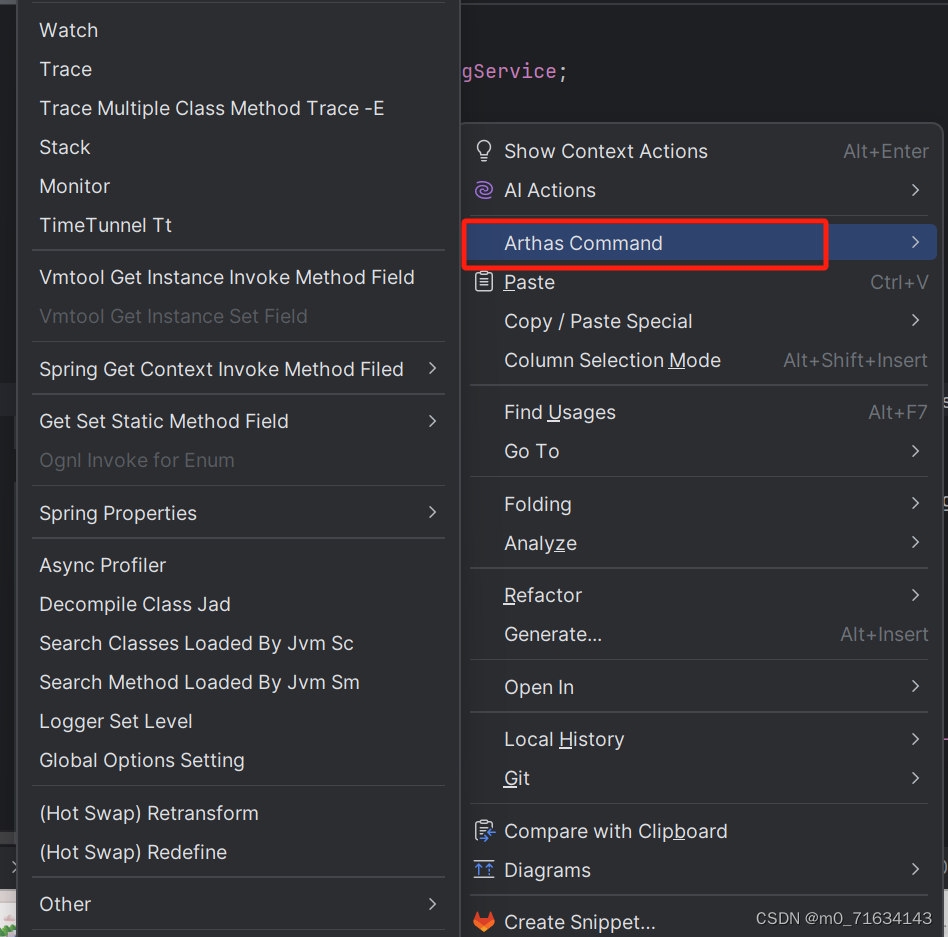Open the Other submenu
Screen dimensions: 948x937
point(433,904)
